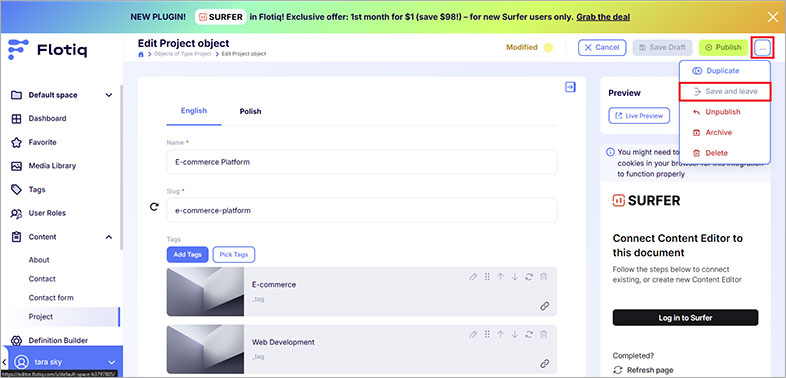This screenshot has height=378, width=786.
Task: Dismiss the promo banner with the X
Action: pos(772,17)
